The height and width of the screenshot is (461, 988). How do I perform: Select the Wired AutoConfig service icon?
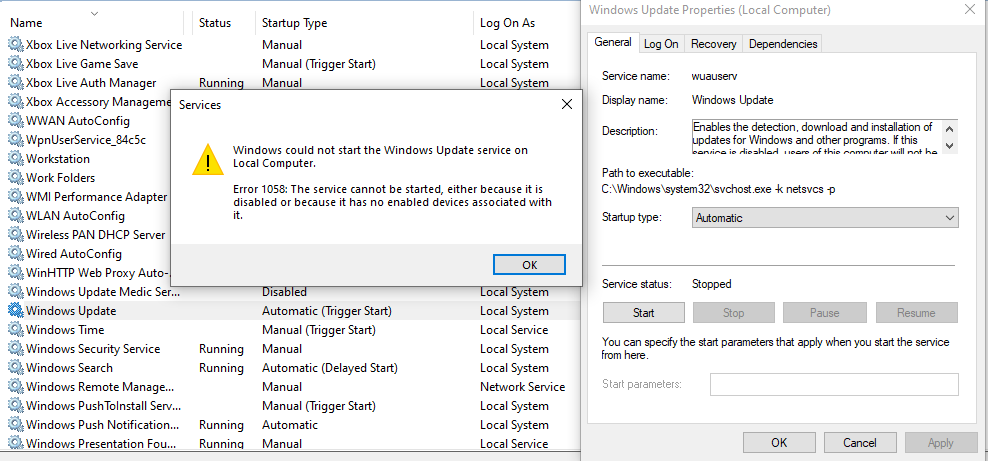[x=14, y=254]
